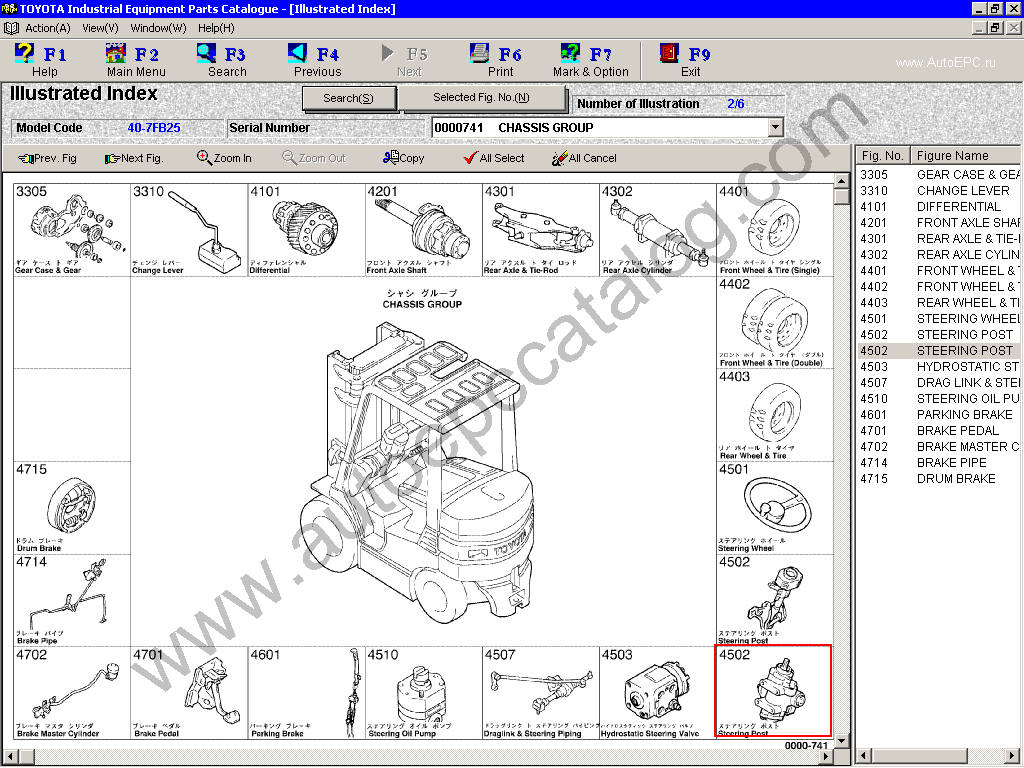Open F1 Help
The width and height of the screenshot is (1024, 768).
[x=42, y=60]
